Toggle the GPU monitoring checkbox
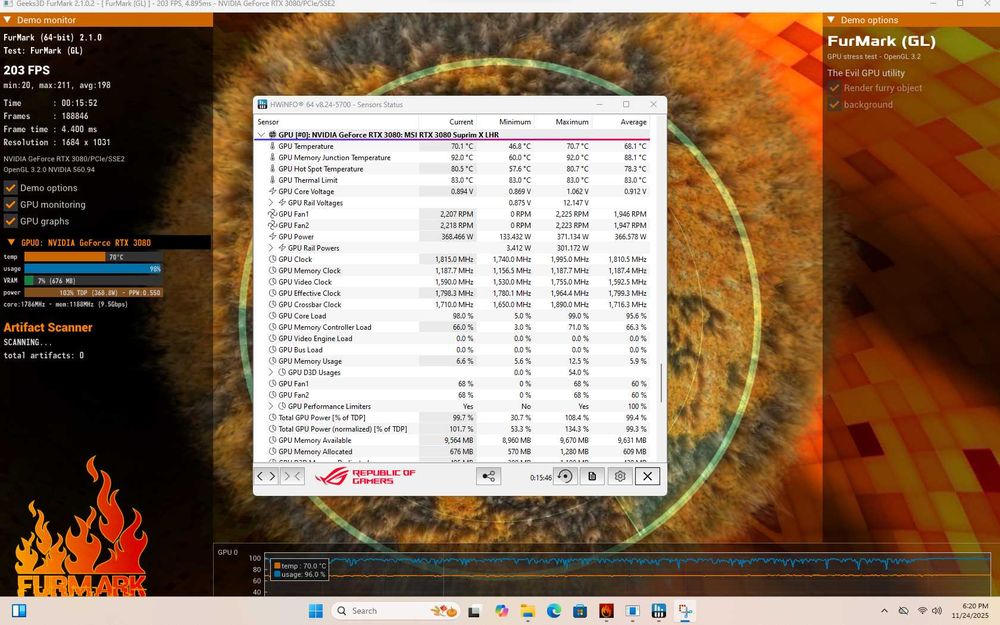This screenshot has width=1000, height=625. coord(10,204)
